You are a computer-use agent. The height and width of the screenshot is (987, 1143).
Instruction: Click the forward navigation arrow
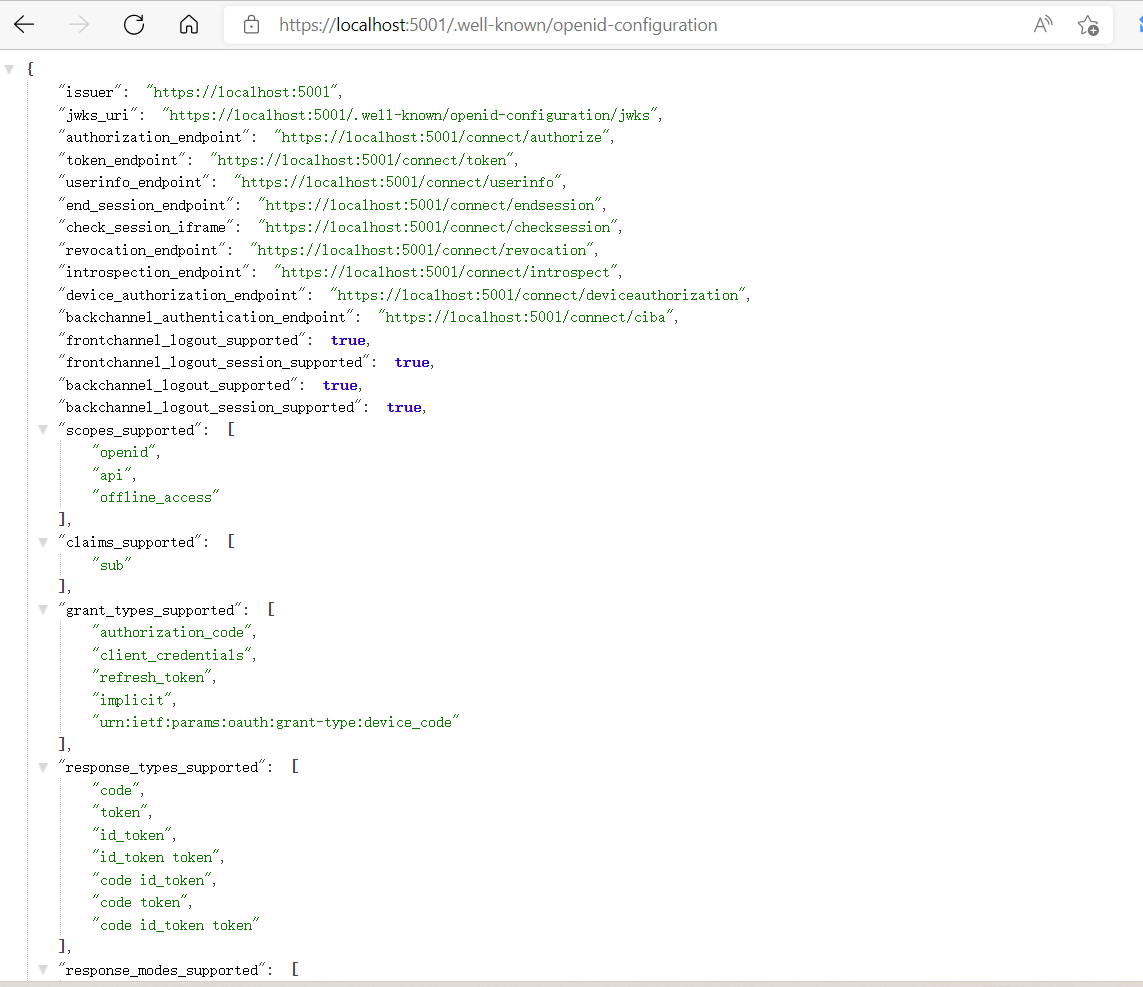(78, 24)
